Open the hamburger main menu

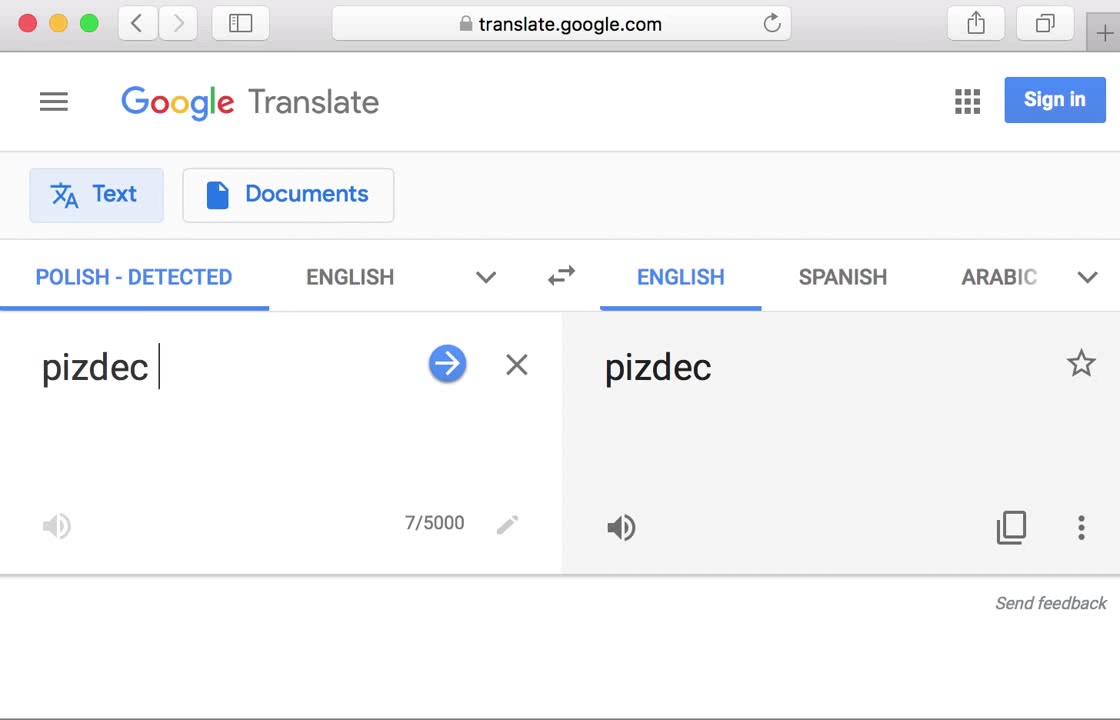54,101
